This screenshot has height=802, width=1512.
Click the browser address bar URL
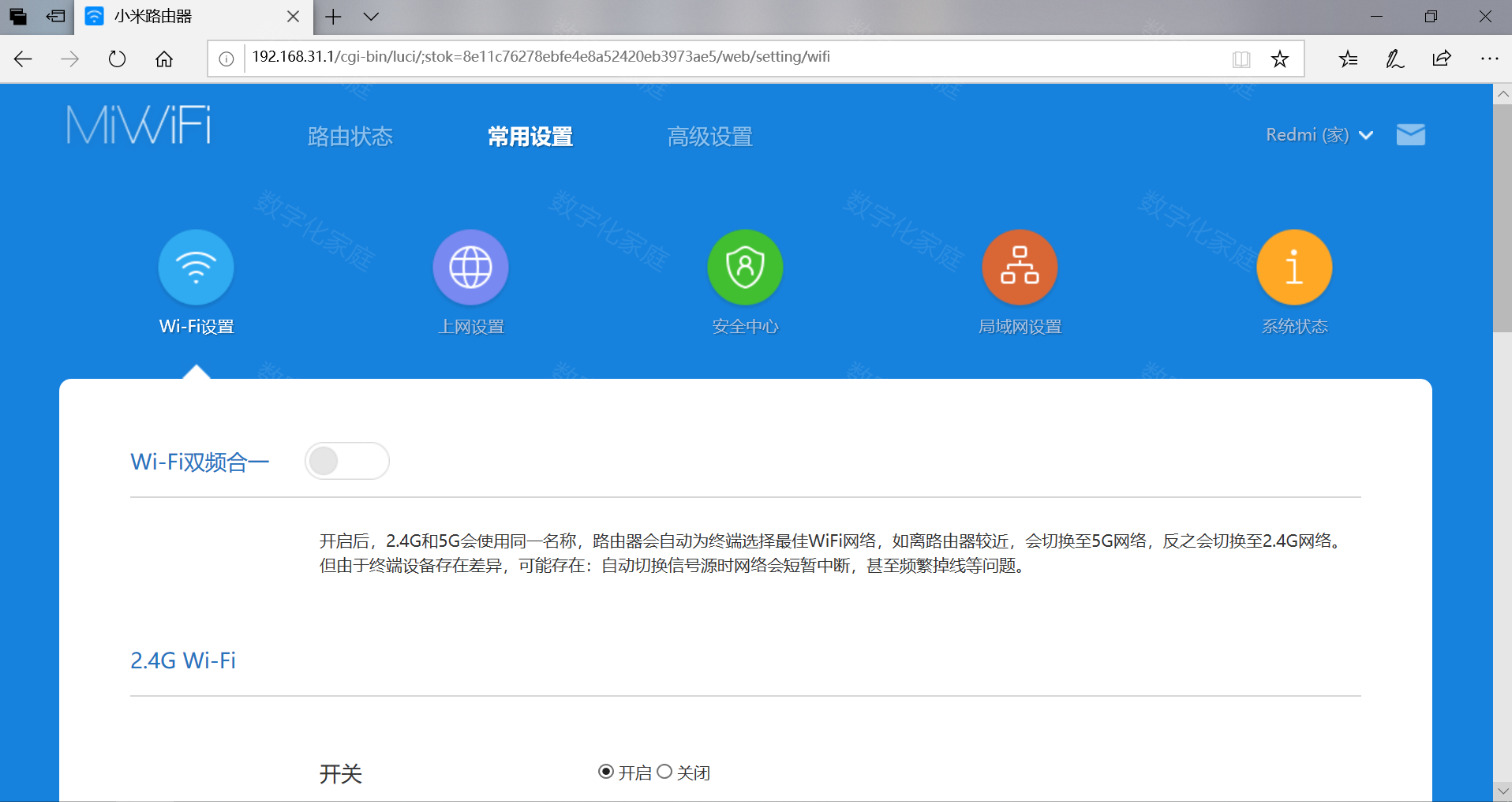541,57
